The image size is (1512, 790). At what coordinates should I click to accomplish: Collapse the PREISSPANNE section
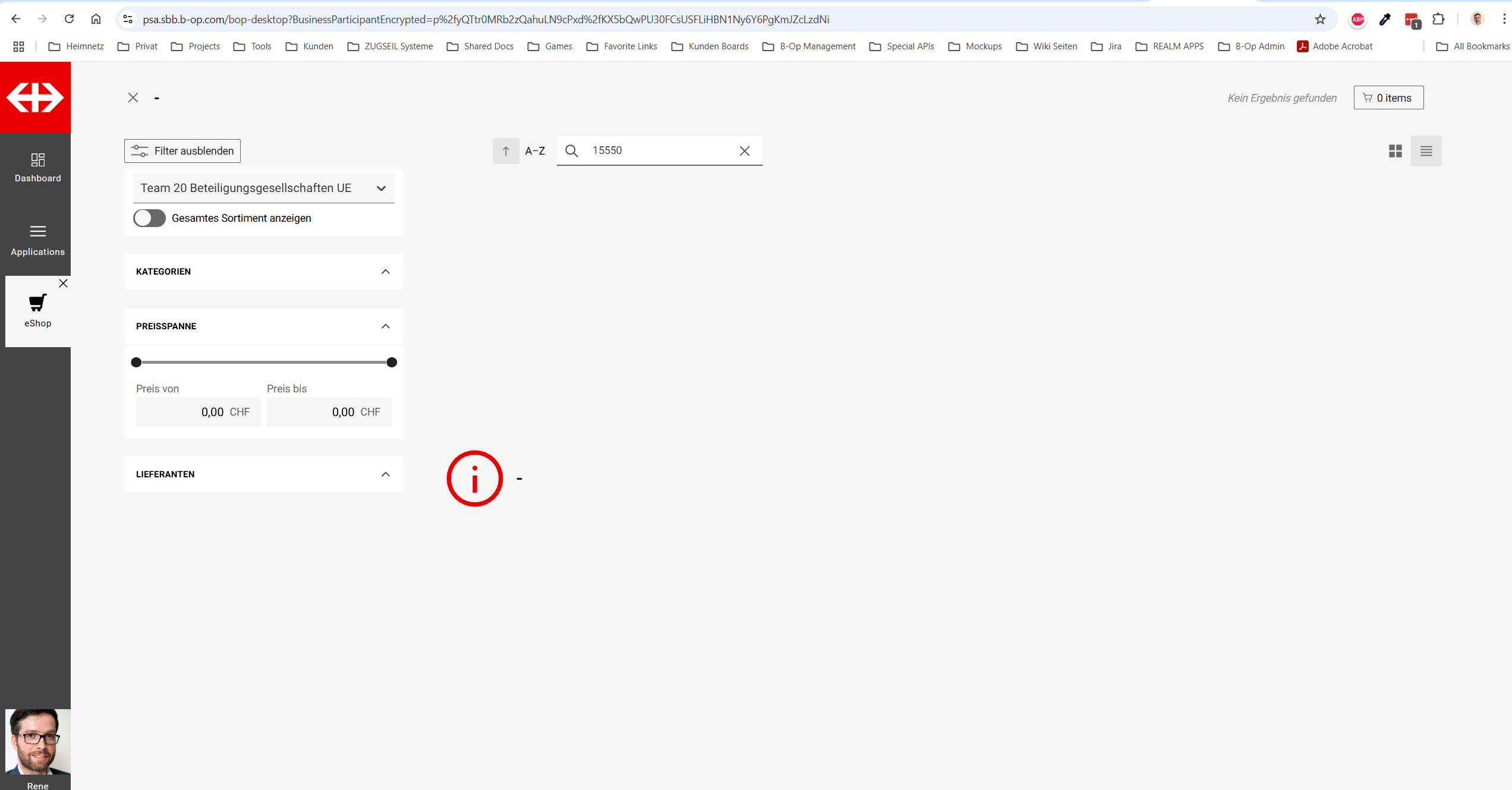click(385, 326)
